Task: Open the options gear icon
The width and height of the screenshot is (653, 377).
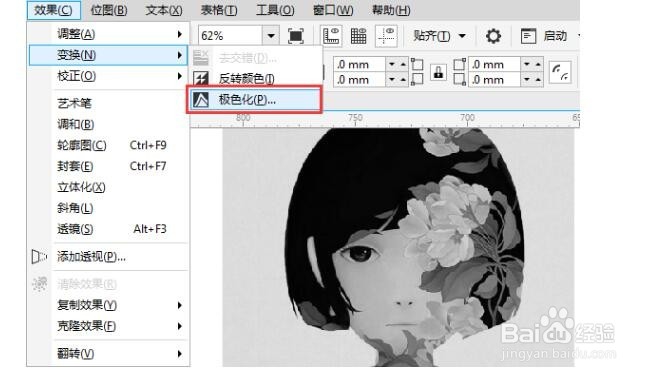Action: coord(493,36)
